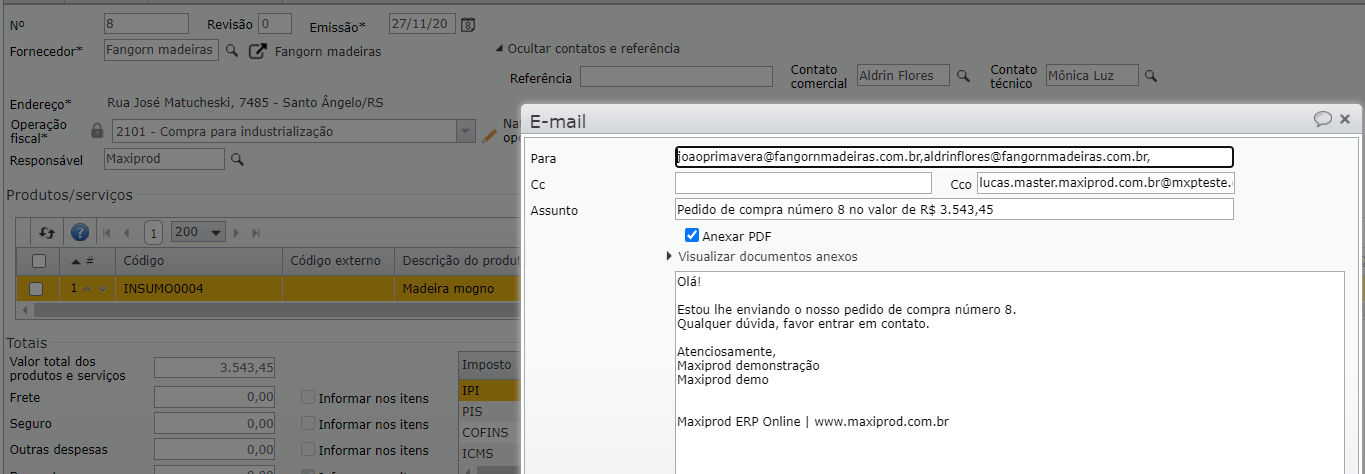Go to last page of products grid

[x=256, y=233]
